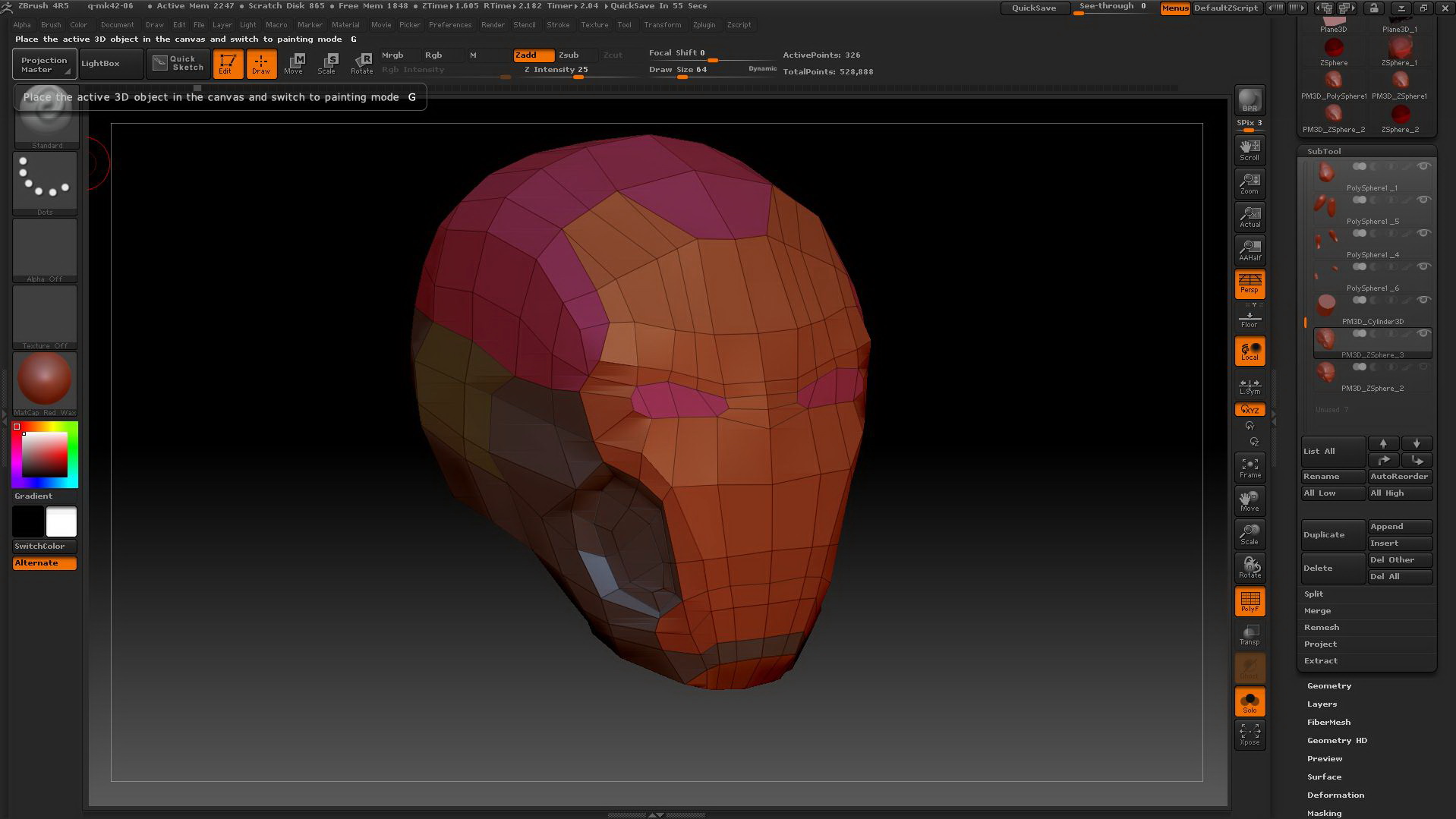Open the MatCap Red Wax material picker

coord(45,384)
